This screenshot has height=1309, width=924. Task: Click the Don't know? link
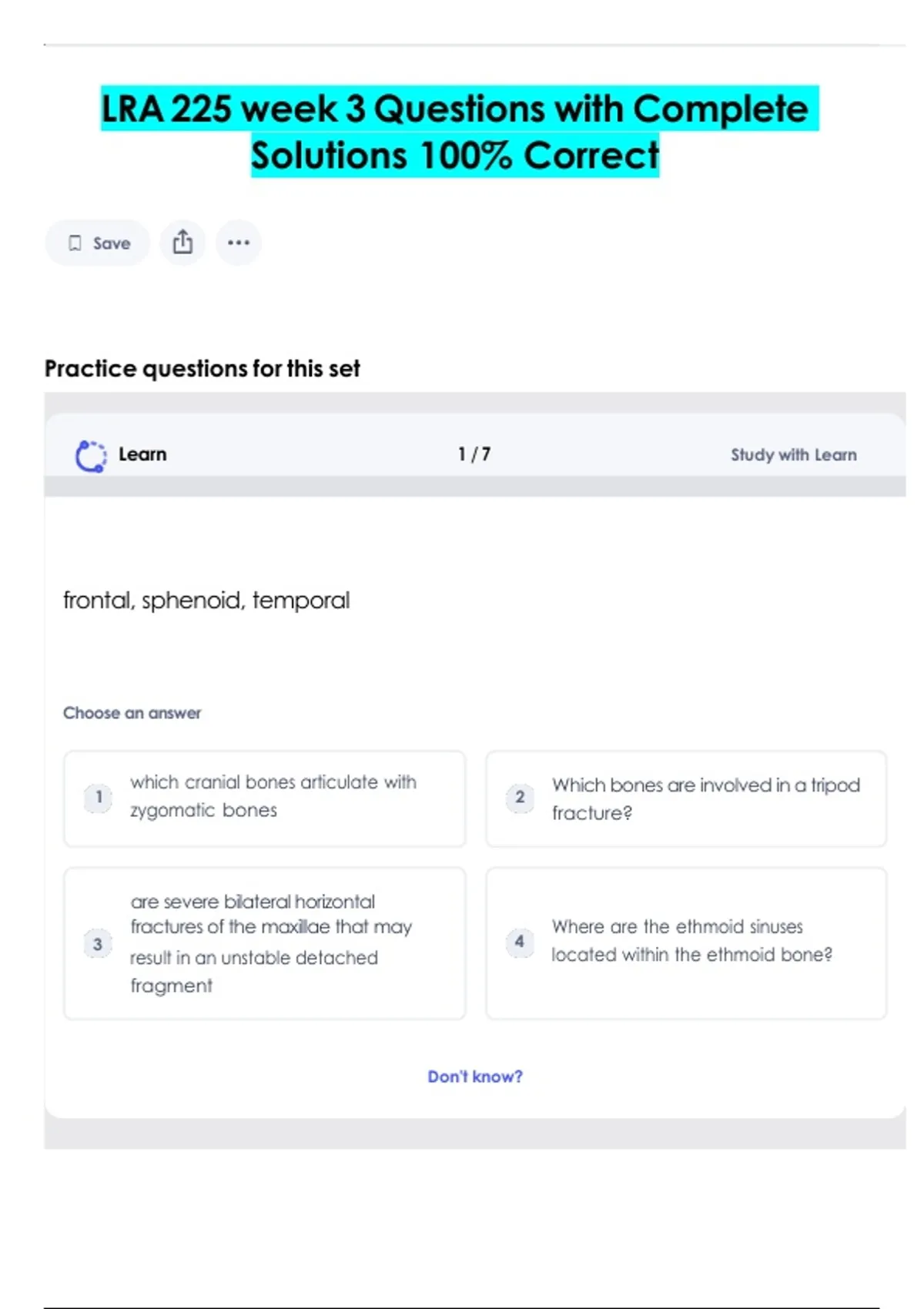pos(475,1076)
